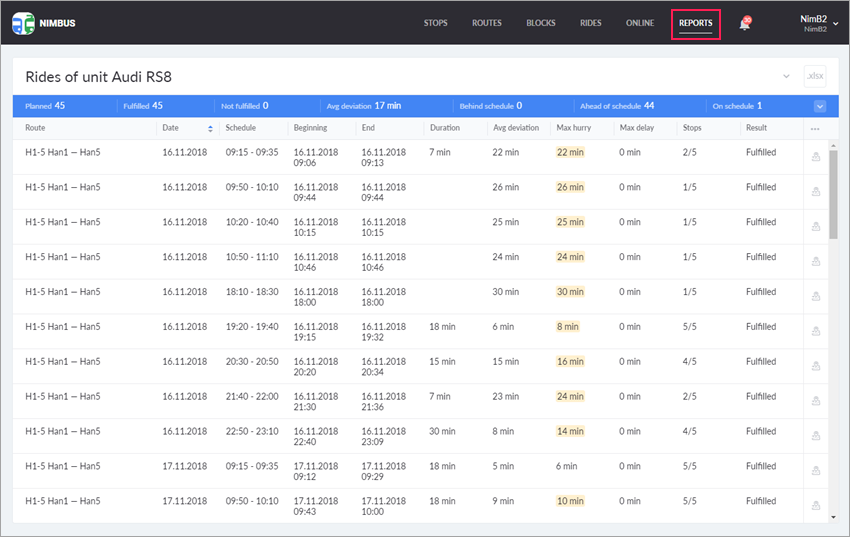Open the Online tab
The image size is (850, 537).
click(x=640, y=23)
